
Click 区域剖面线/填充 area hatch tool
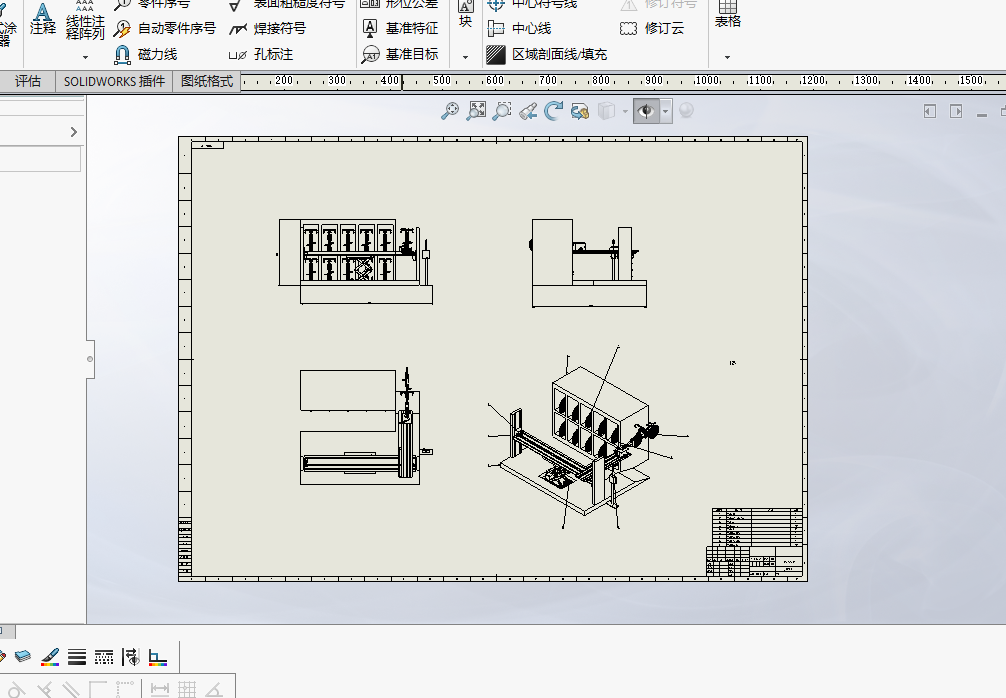pyautogui.click(x=547, y=55)
